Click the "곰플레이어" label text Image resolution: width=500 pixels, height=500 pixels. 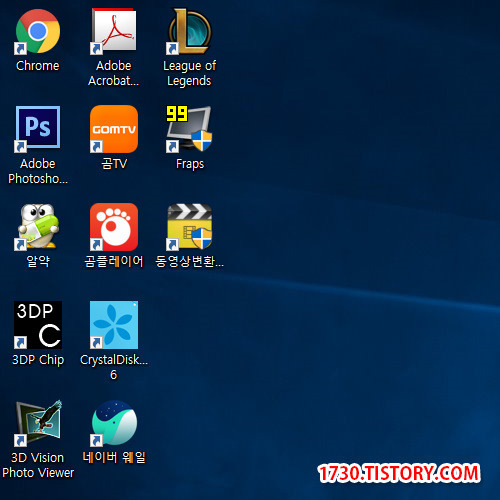114,261
